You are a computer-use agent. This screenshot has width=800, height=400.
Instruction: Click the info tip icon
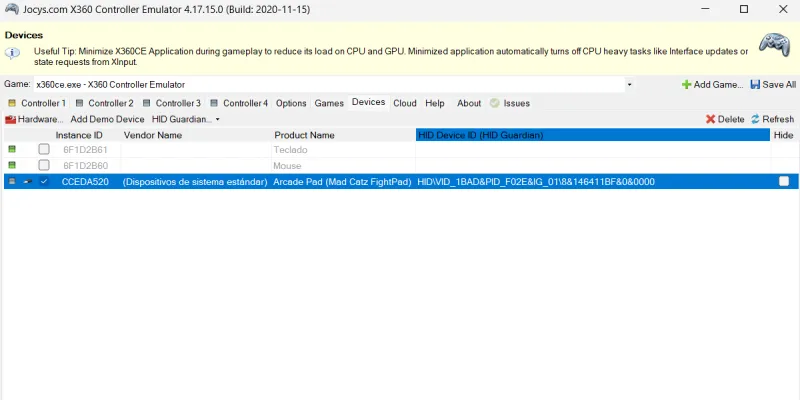(x=12, y=53)
